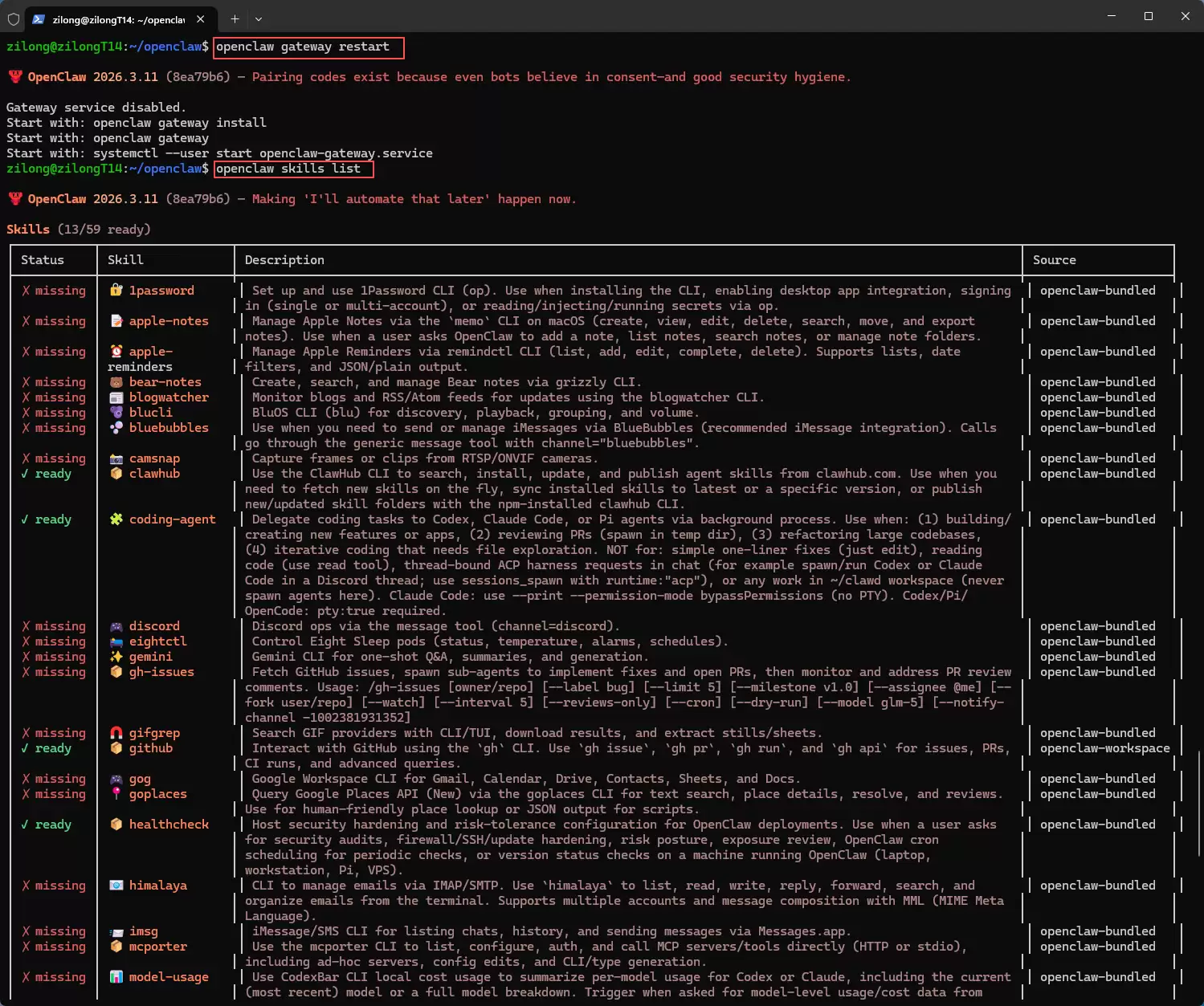The height and width of the screenshot is (1006, 1204).
Task: Click the bear-notes bear icon
Action: point(116,382)
